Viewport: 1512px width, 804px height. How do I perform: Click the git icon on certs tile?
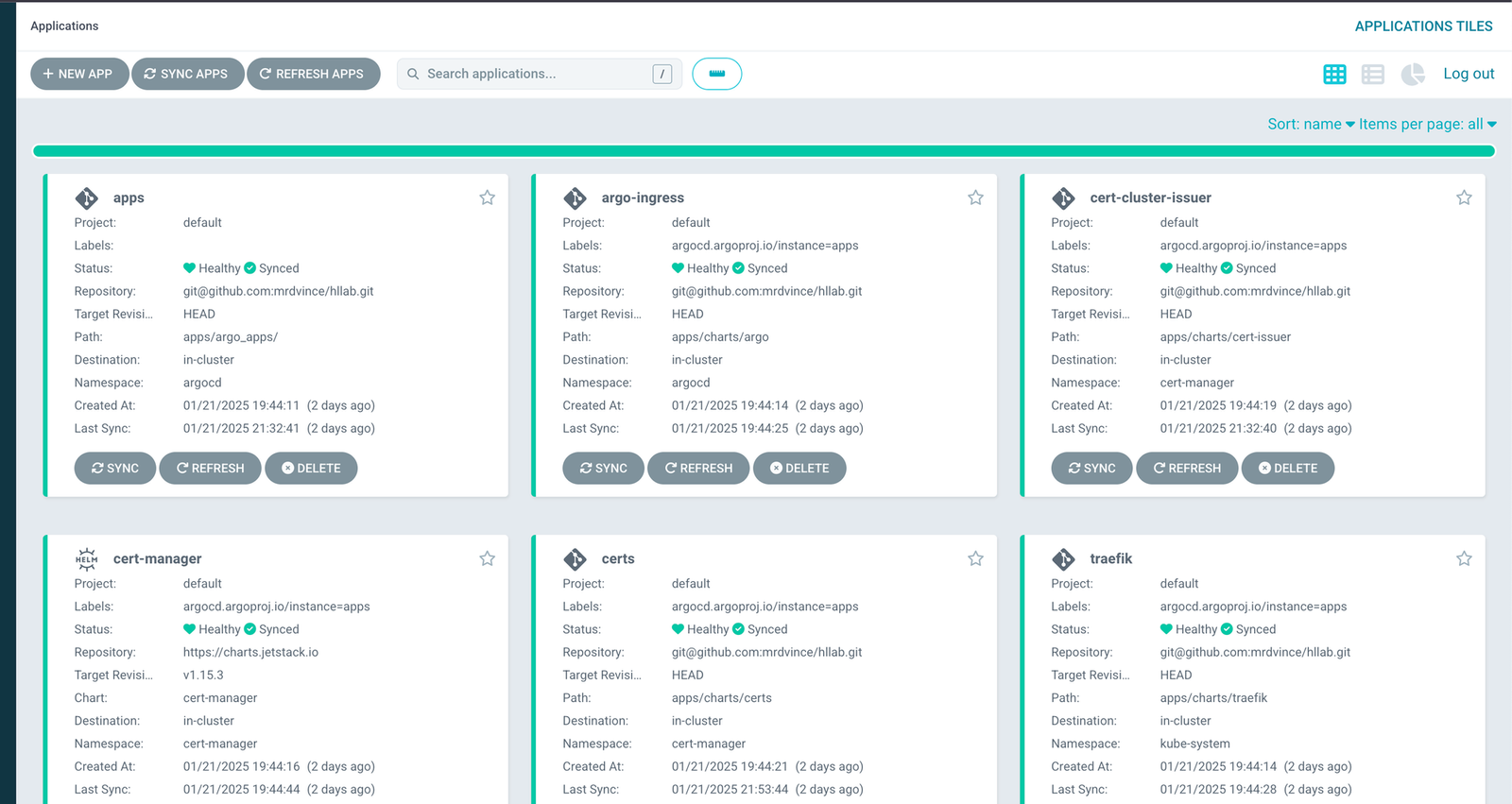coord(576,558)
